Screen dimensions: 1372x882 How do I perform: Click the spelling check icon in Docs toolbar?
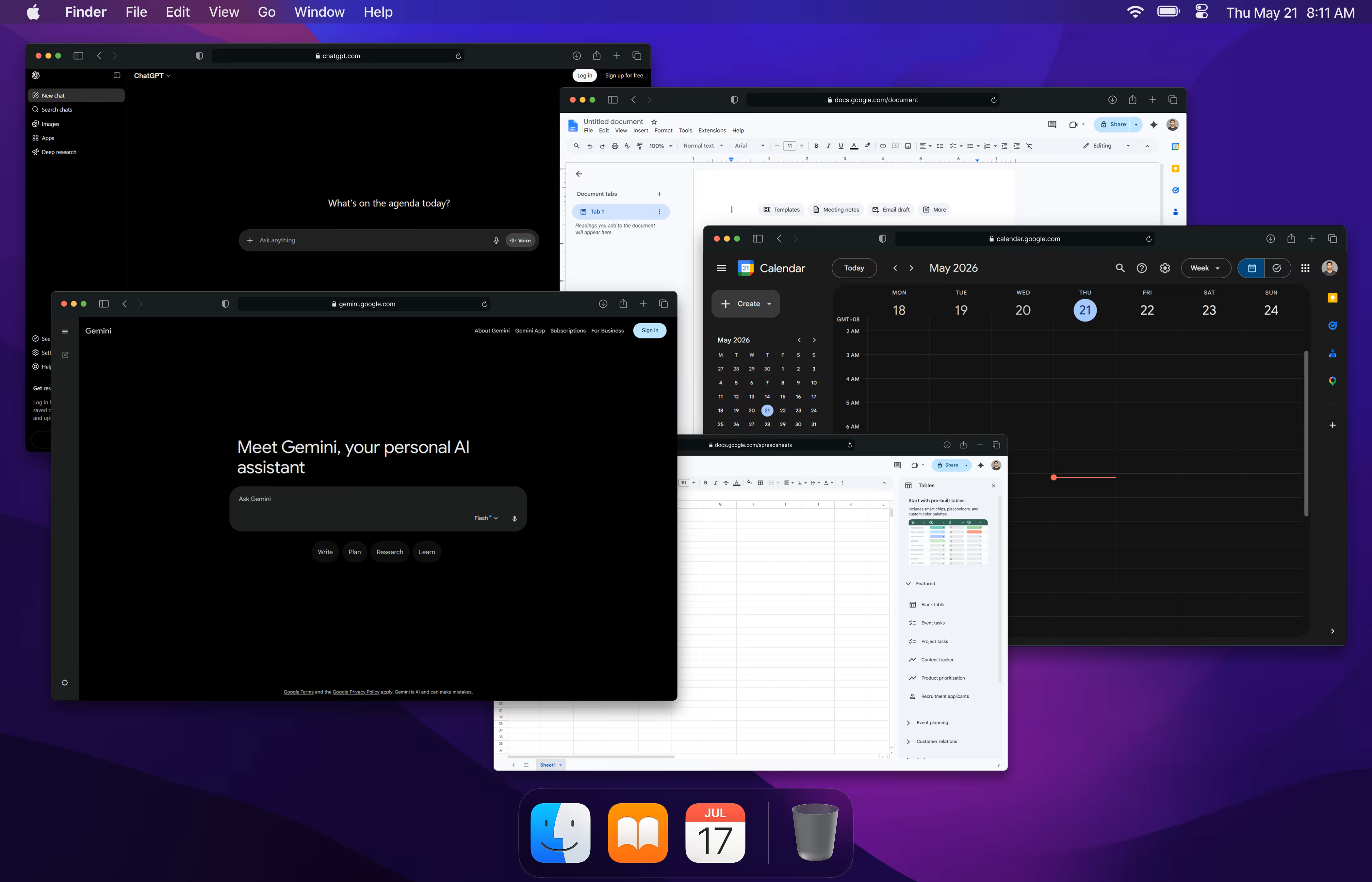pyautogui.click(x=627, y=146)
